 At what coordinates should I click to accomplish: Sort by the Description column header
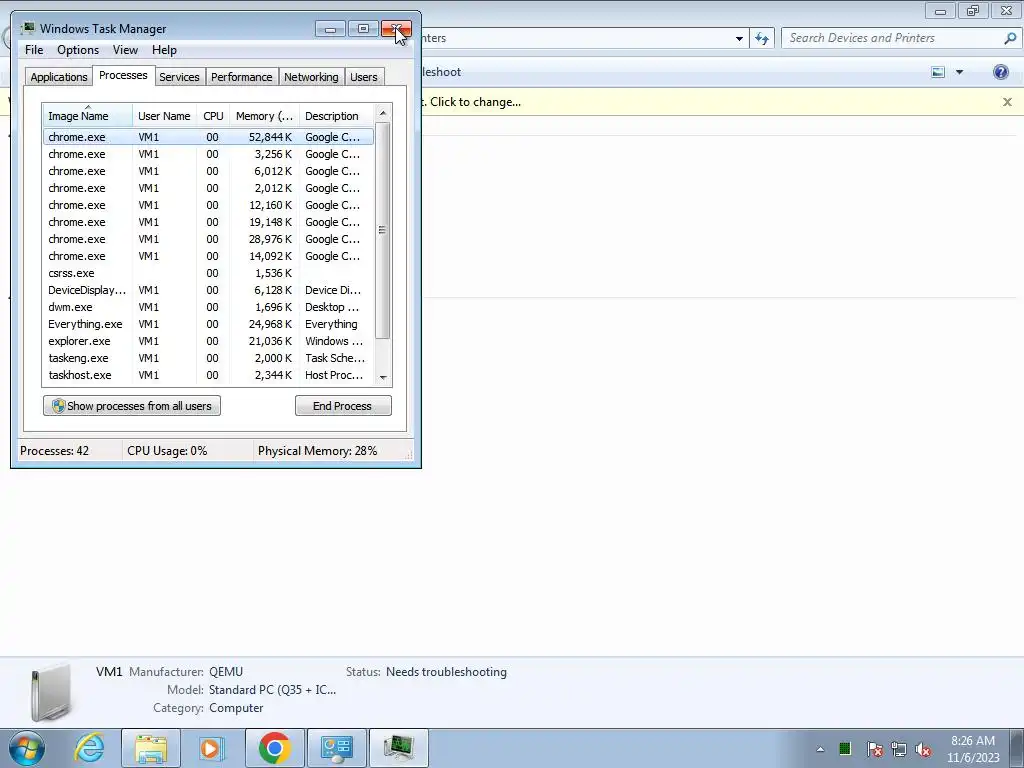[x=336, y=116]
